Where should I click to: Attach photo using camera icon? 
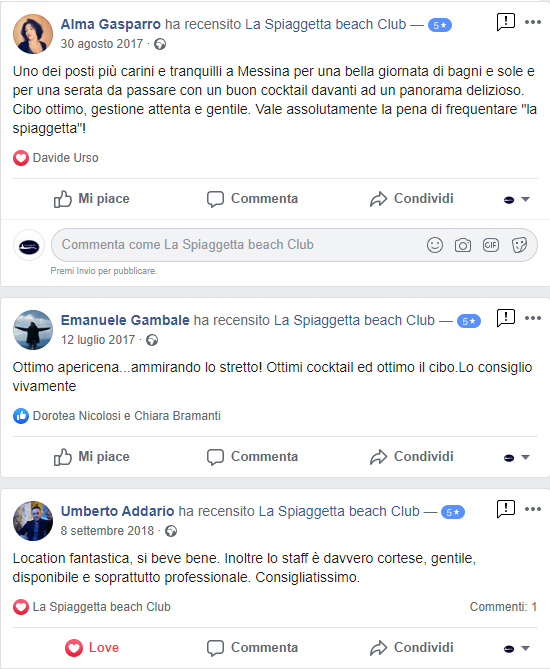click(463, 245)
